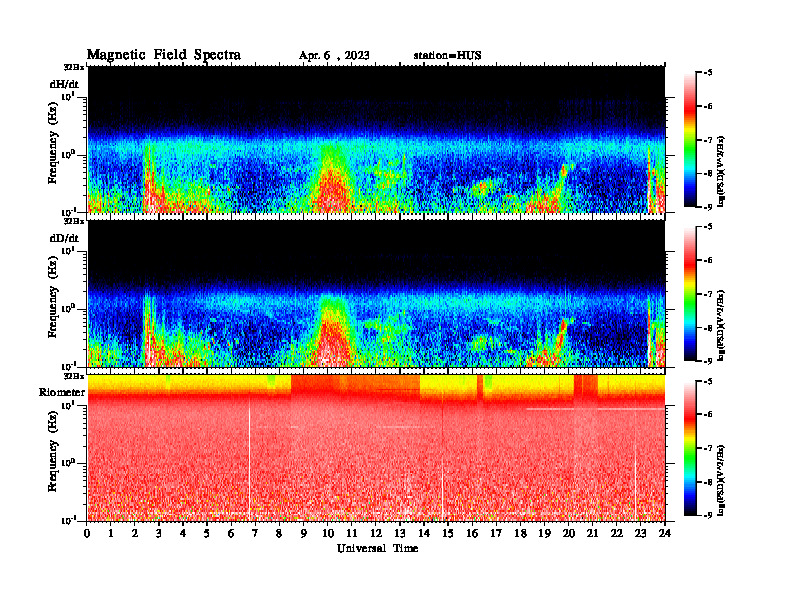
Task: Click the "-5" value on Riometer color scale
Action: [708, 381]
